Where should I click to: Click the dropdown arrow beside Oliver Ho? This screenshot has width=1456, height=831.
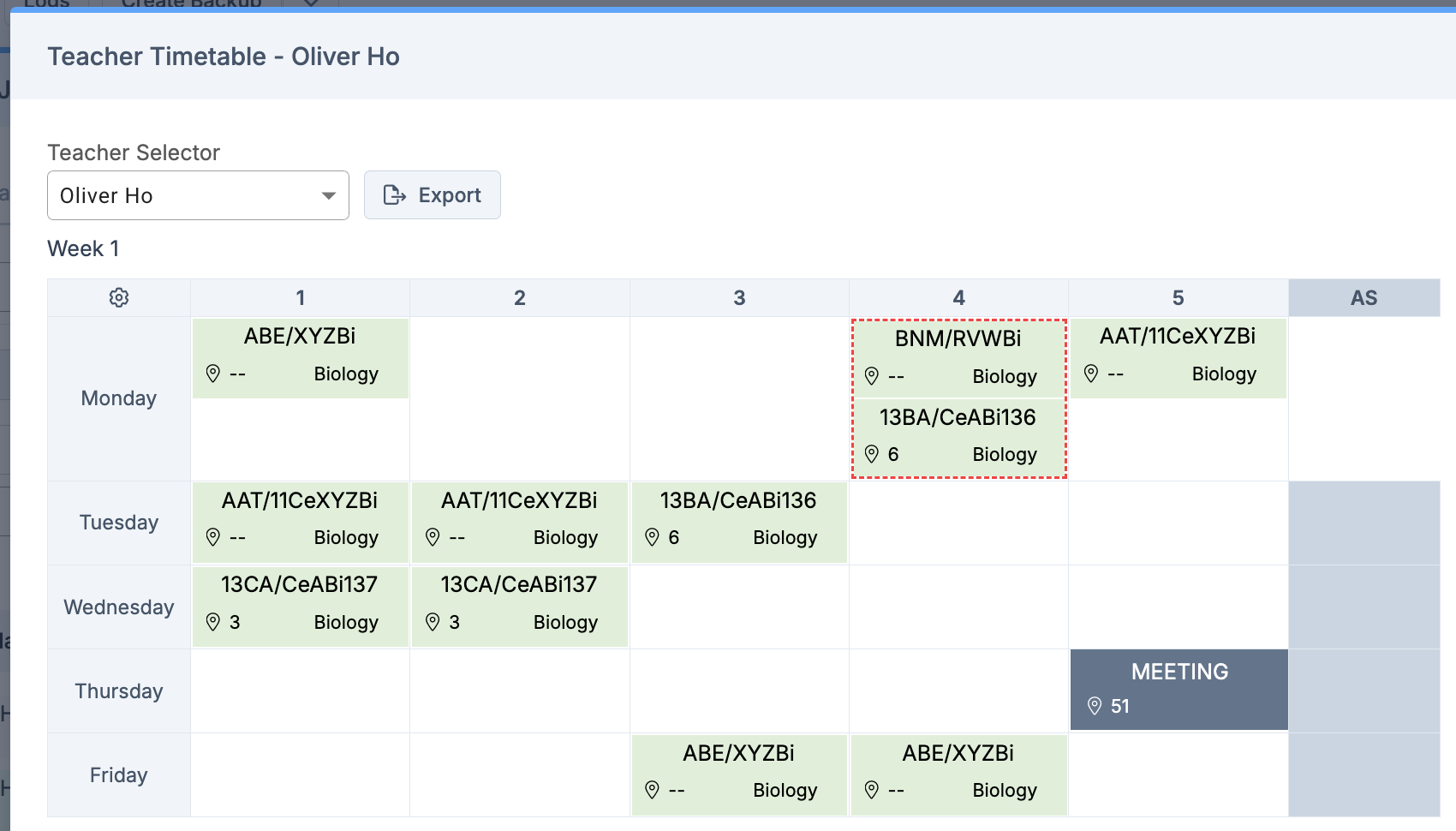pyautogui.click(x=328, y=195)
